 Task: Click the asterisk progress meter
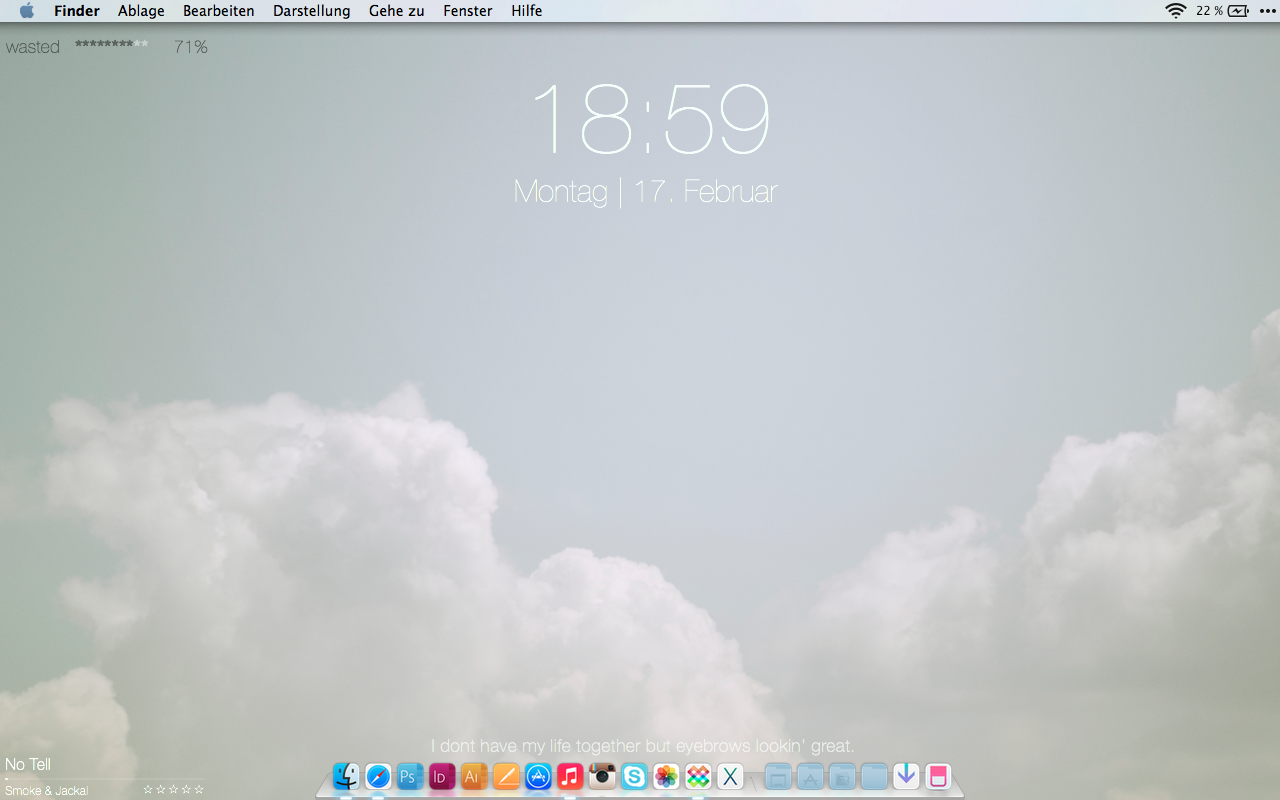point(111,44)
